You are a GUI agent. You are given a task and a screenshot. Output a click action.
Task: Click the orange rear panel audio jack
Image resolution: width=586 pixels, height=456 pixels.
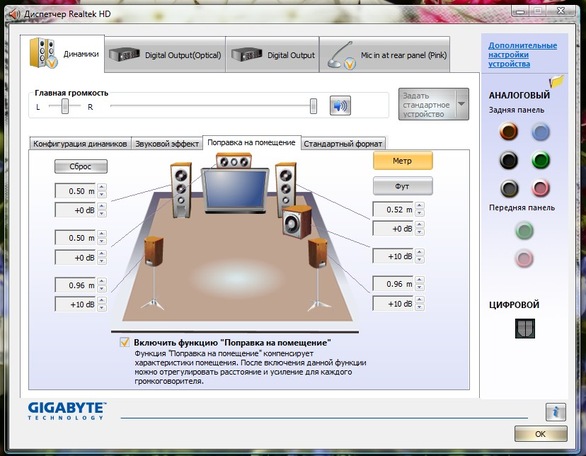point(509,131)
